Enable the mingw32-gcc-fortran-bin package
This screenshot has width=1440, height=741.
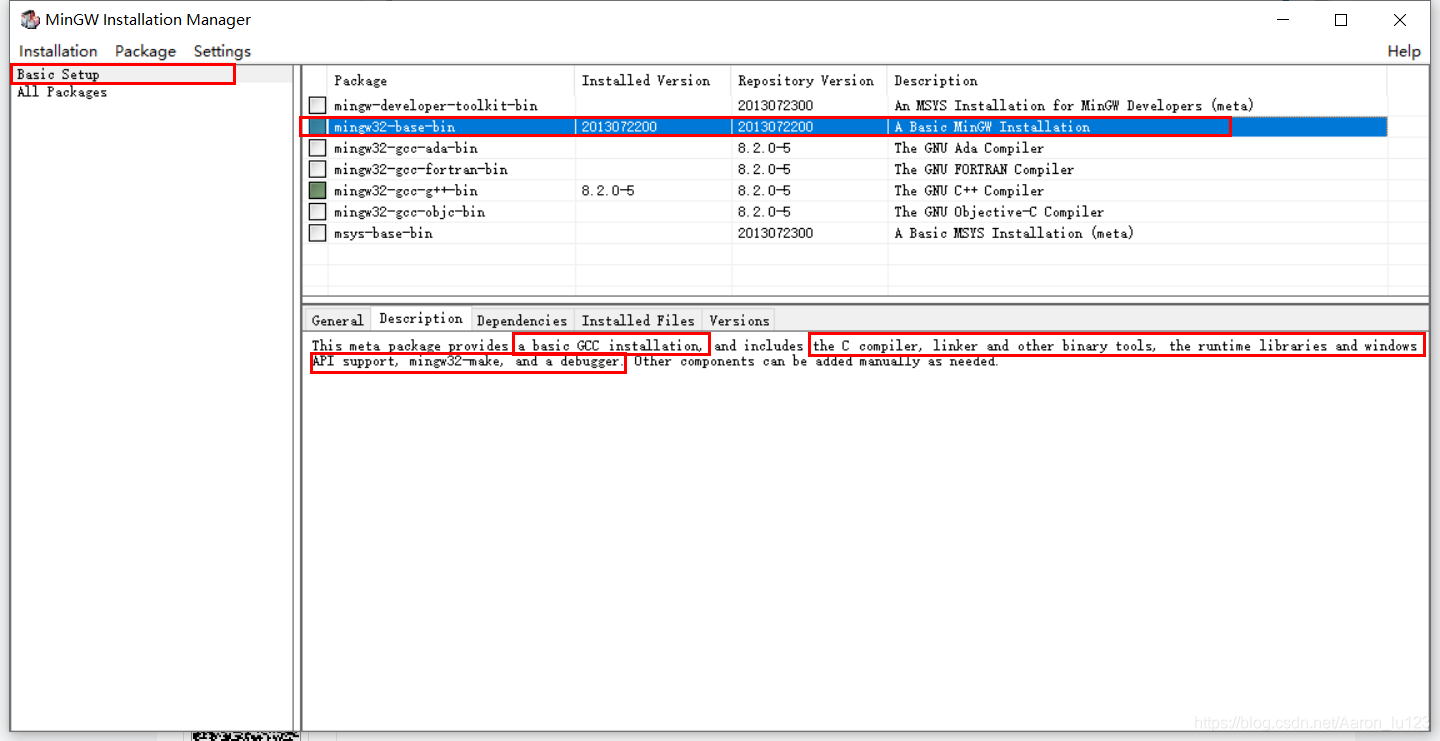[x=317, y=169]
